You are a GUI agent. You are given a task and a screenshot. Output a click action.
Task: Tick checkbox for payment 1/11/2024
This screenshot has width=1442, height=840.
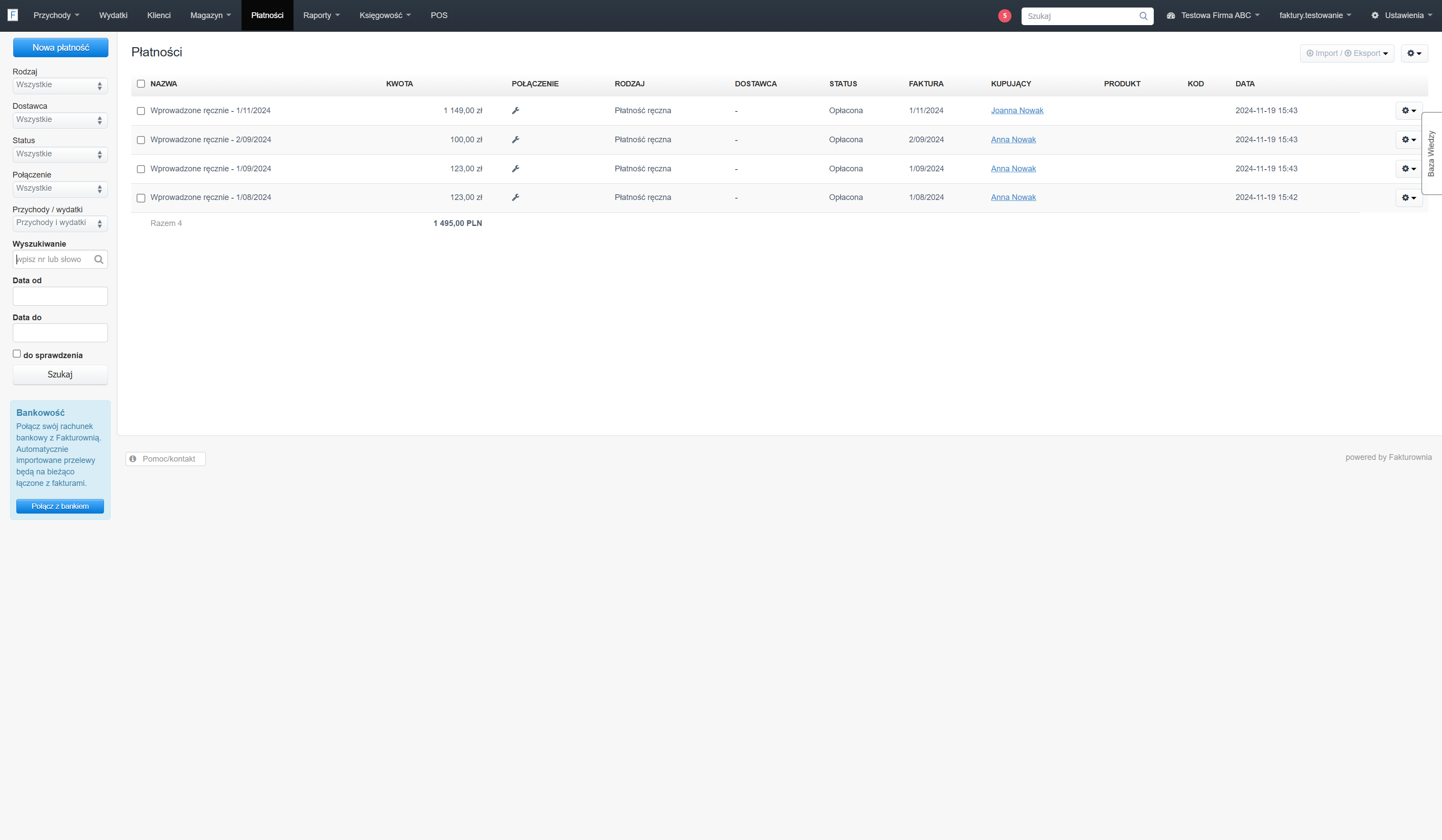coord(141,111)
